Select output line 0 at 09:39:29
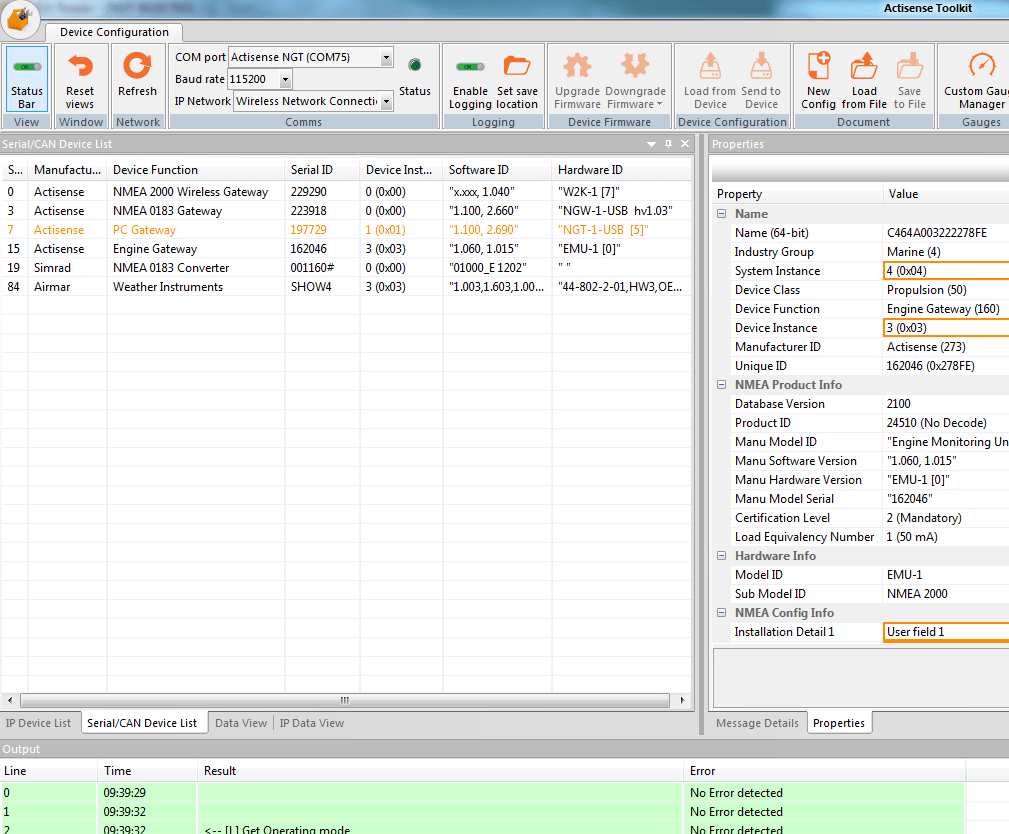The image size is (1009, 834). click(483, 793)
